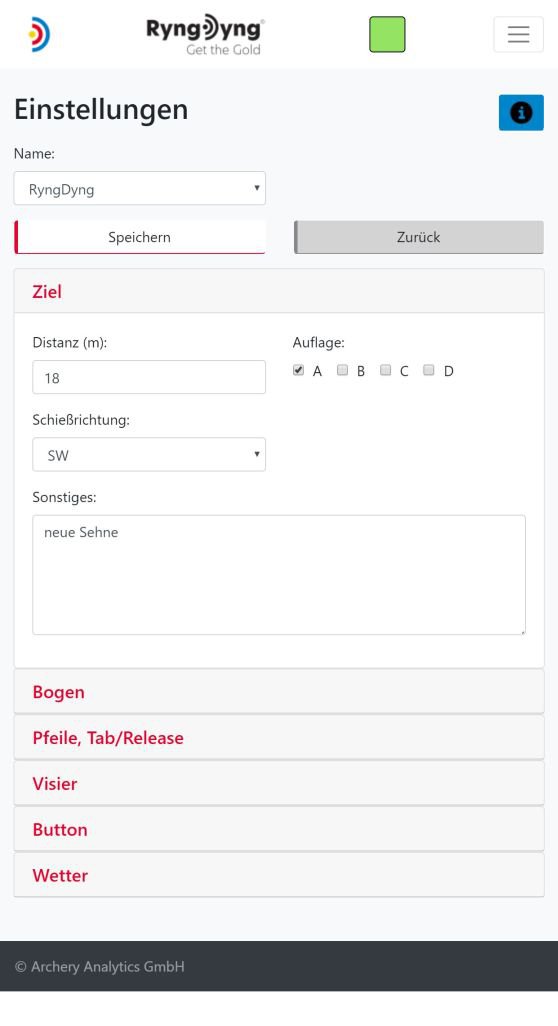
Task: Check Auflage option B
Action: tap(342, 370)
